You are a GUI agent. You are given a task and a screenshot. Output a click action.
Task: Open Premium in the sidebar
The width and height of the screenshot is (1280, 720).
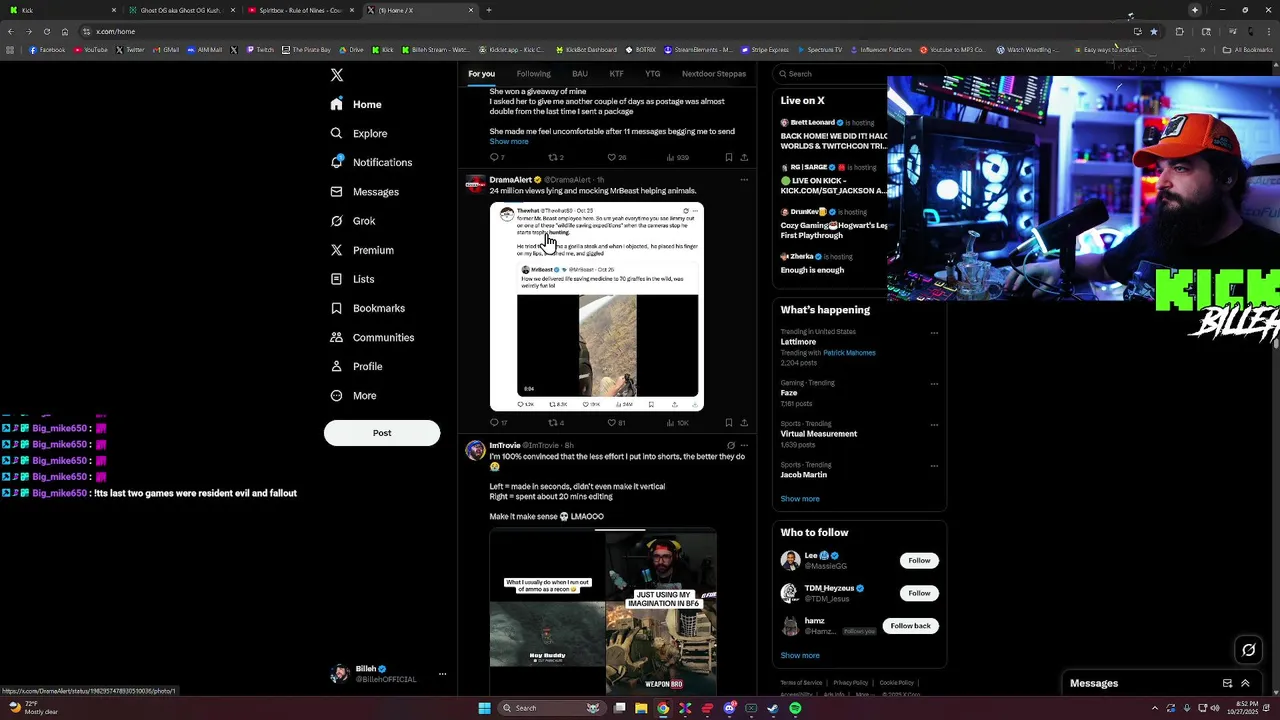[362, 250]
